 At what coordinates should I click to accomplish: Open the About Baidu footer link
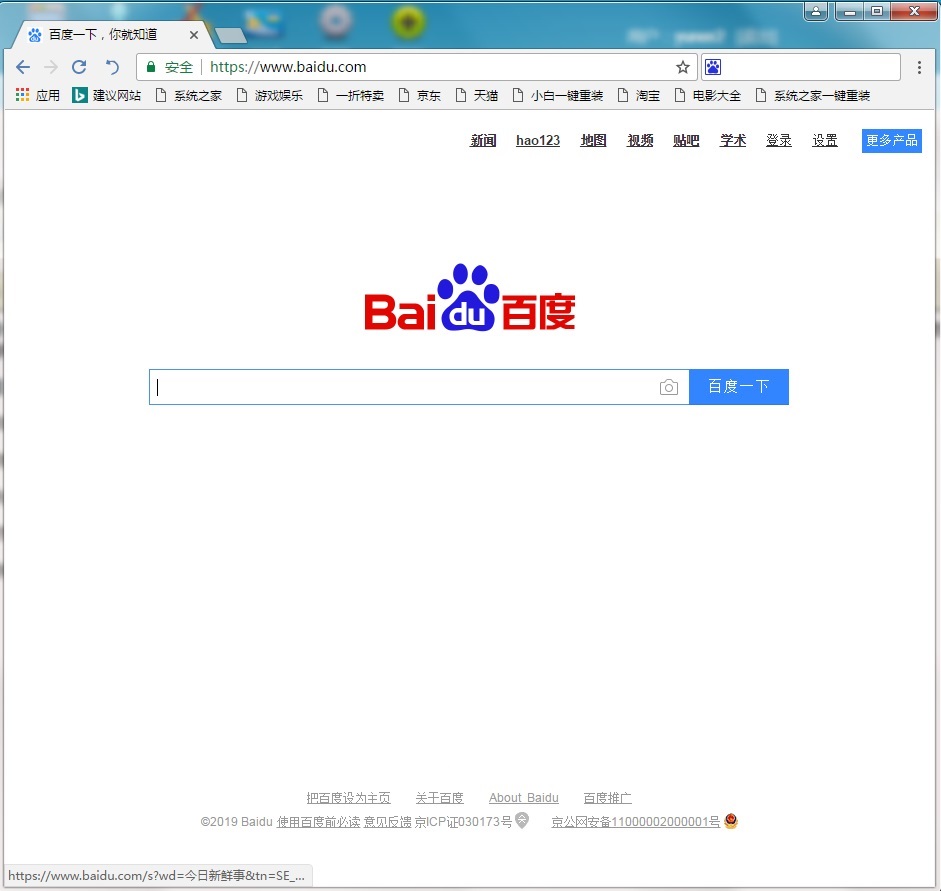coord(523,797)
